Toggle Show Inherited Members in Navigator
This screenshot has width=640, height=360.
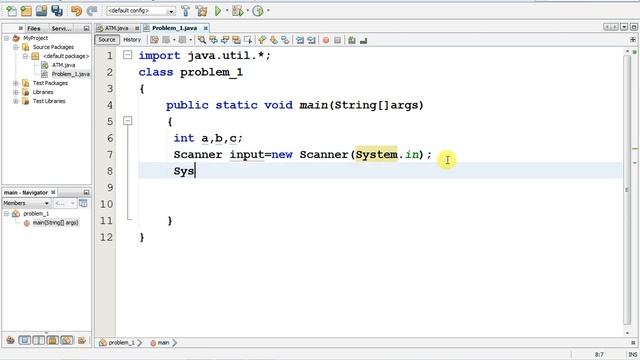(11, 340)
